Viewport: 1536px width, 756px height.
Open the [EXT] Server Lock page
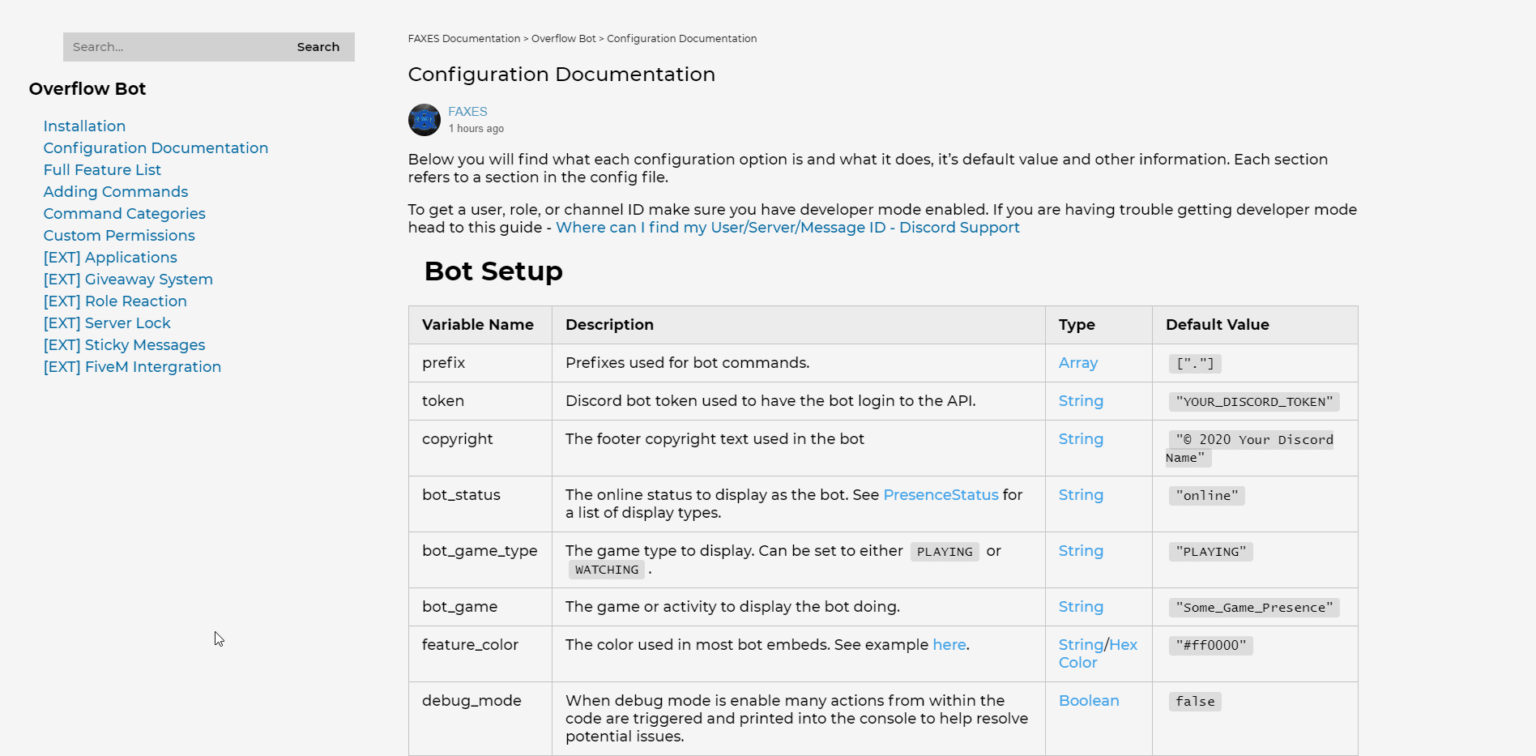click(x=107, y=323)
